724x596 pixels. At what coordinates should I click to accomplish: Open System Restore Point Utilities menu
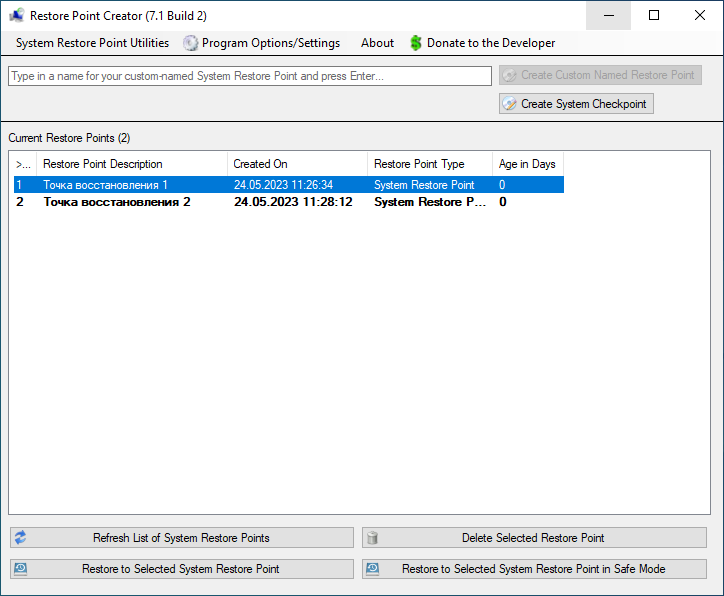[92, 43]
